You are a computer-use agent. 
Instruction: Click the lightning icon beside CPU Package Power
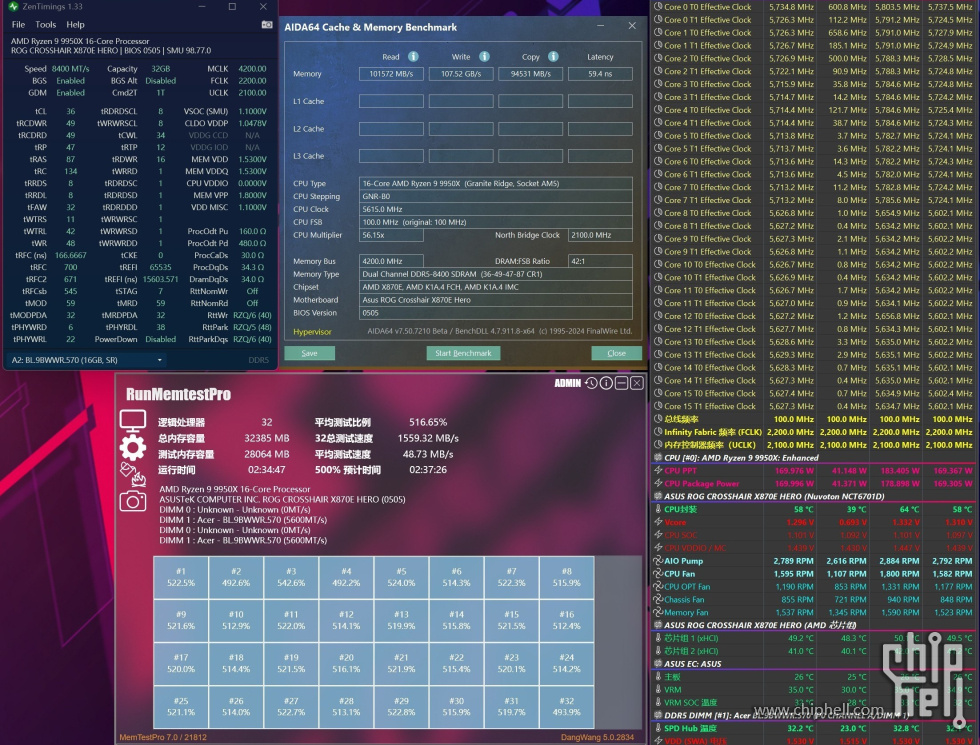(658, 483)
